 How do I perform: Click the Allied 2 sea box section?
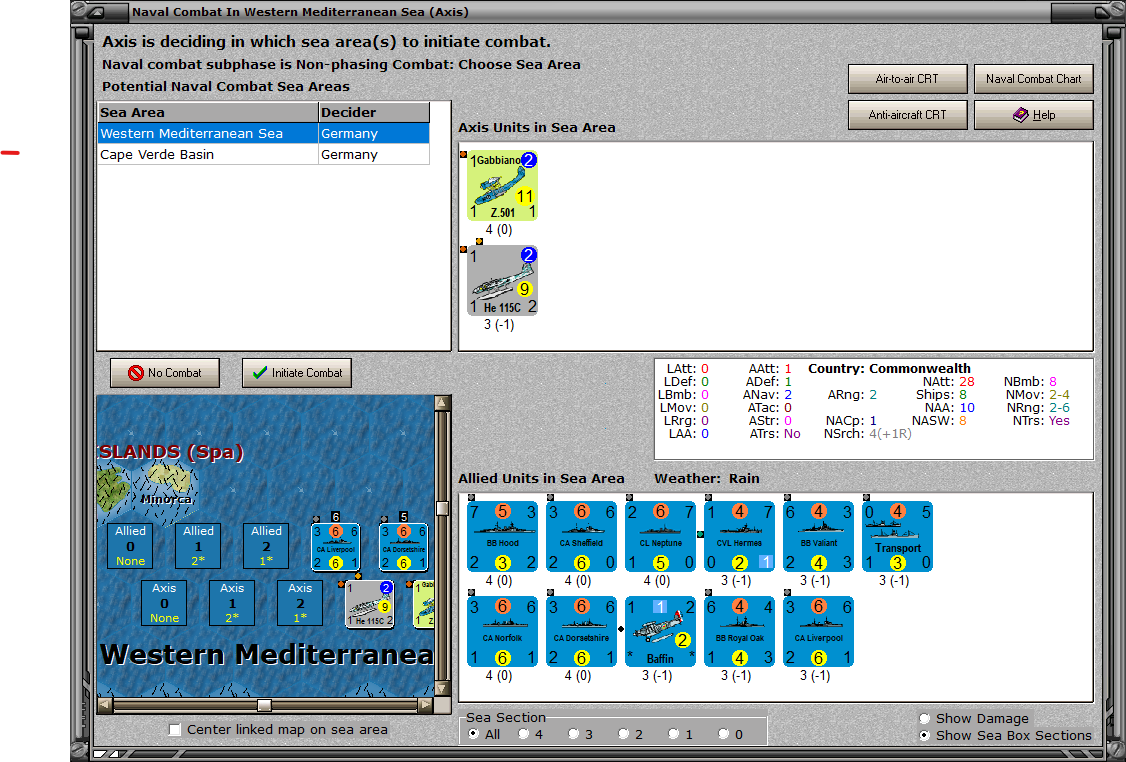[266, 546]
